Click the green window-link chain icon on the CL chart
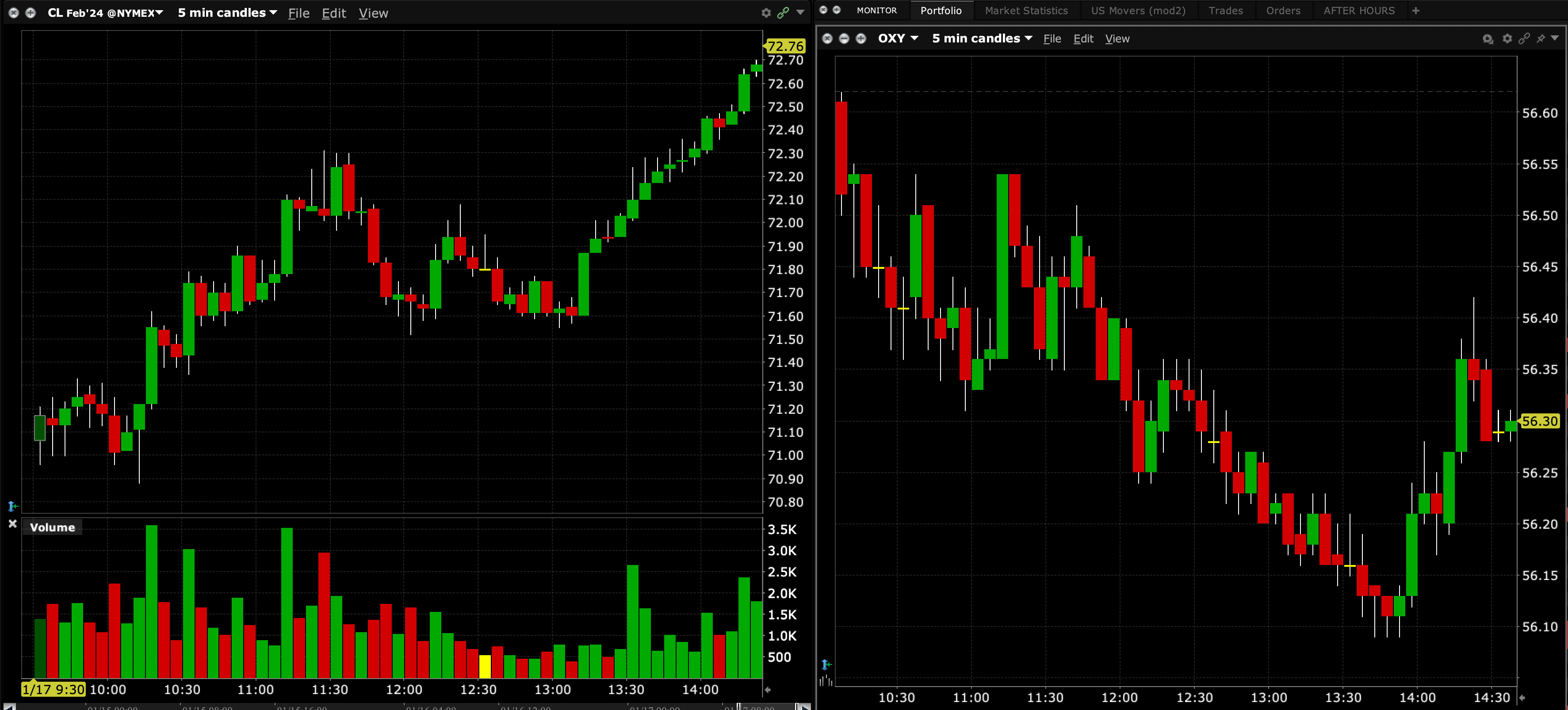 tap(783, 13)
